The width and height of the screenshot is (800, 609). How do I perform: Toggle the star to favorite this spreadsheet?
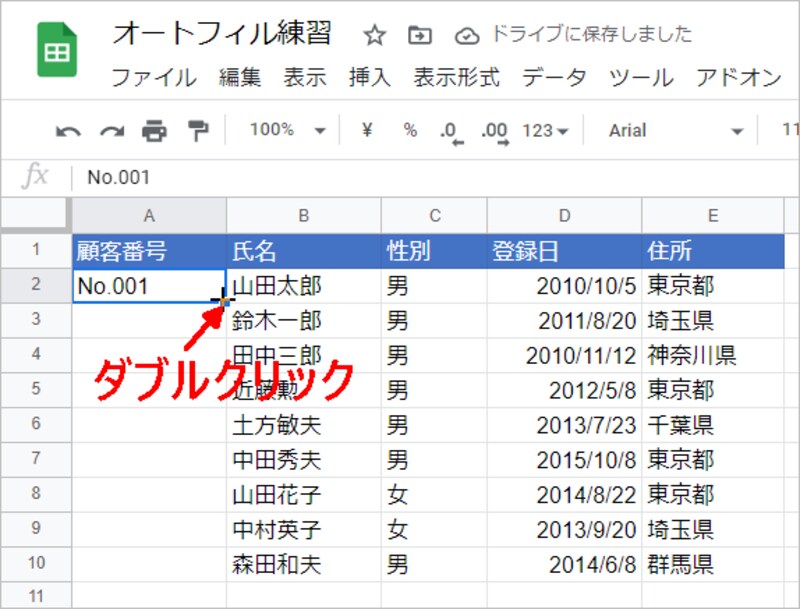(374, 34)
